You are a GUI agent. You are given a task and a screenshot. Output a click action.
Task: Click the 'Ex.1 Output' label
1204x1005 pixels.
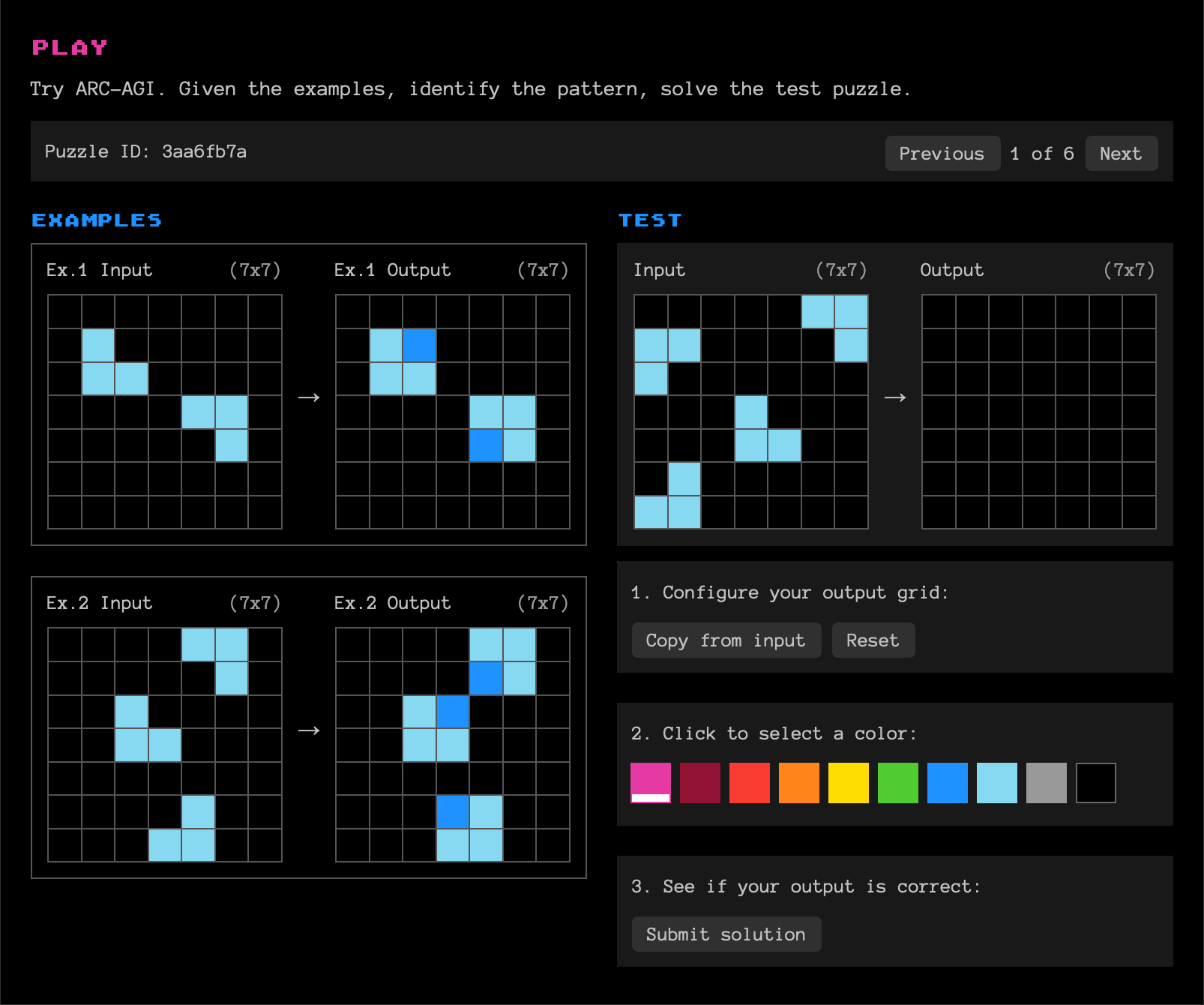pyautogui.click(x=392, y=270)
